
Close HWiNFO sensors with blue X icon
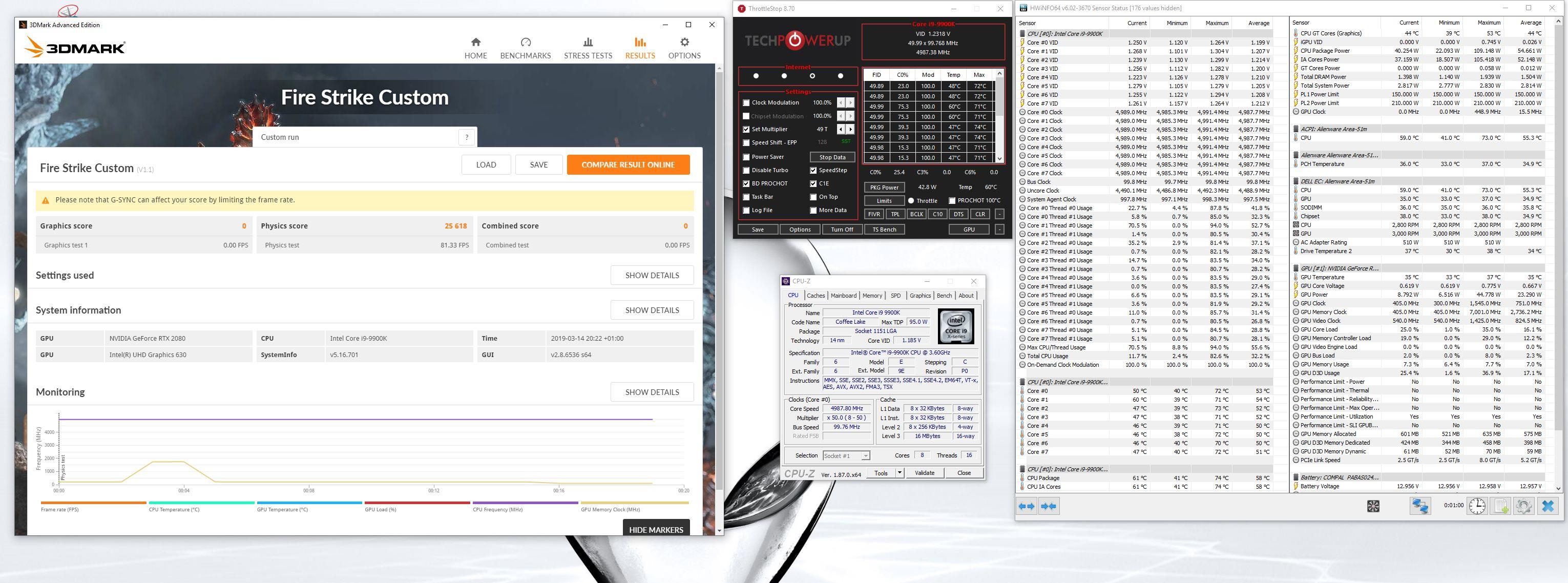point(1548,506)
